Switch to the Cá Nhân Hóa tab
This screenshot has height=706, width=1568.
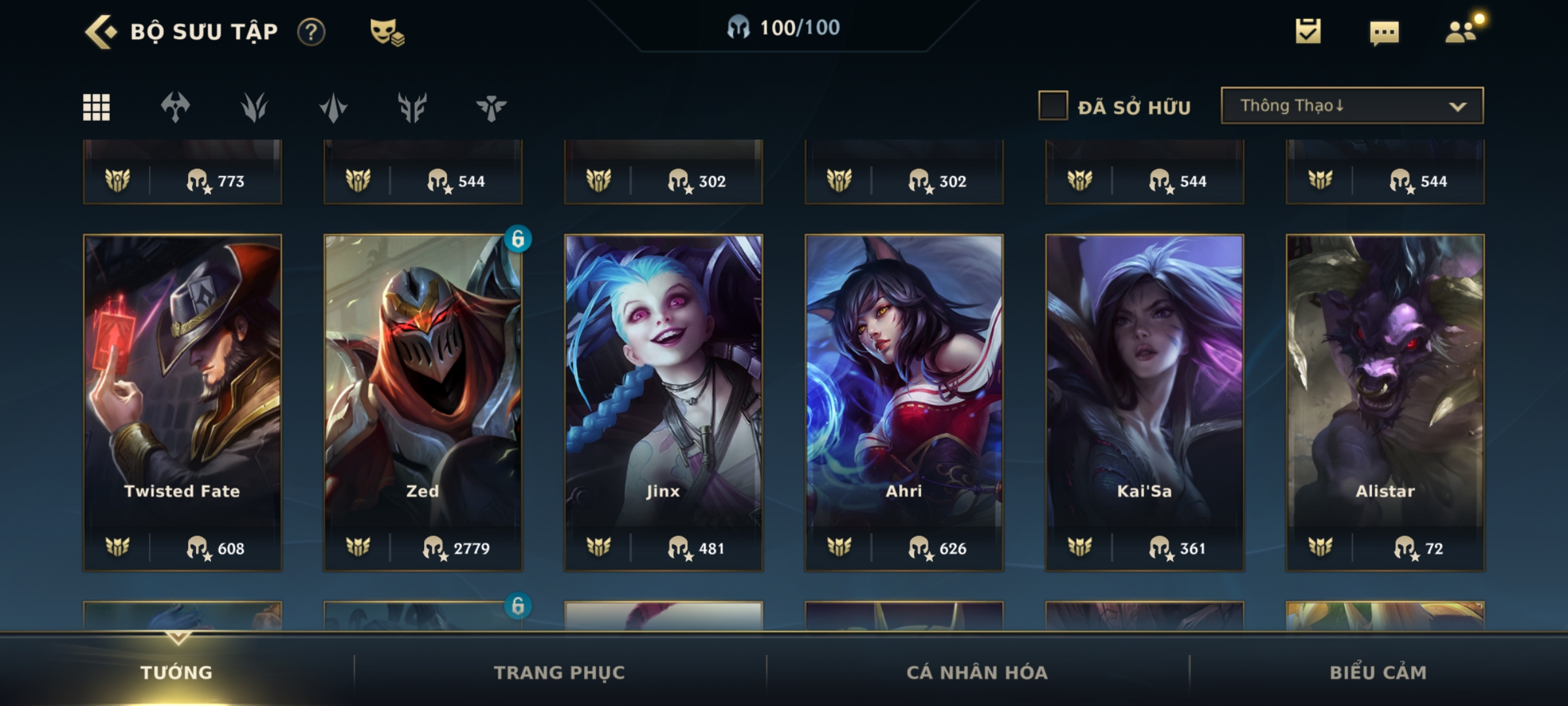[977, 672]
